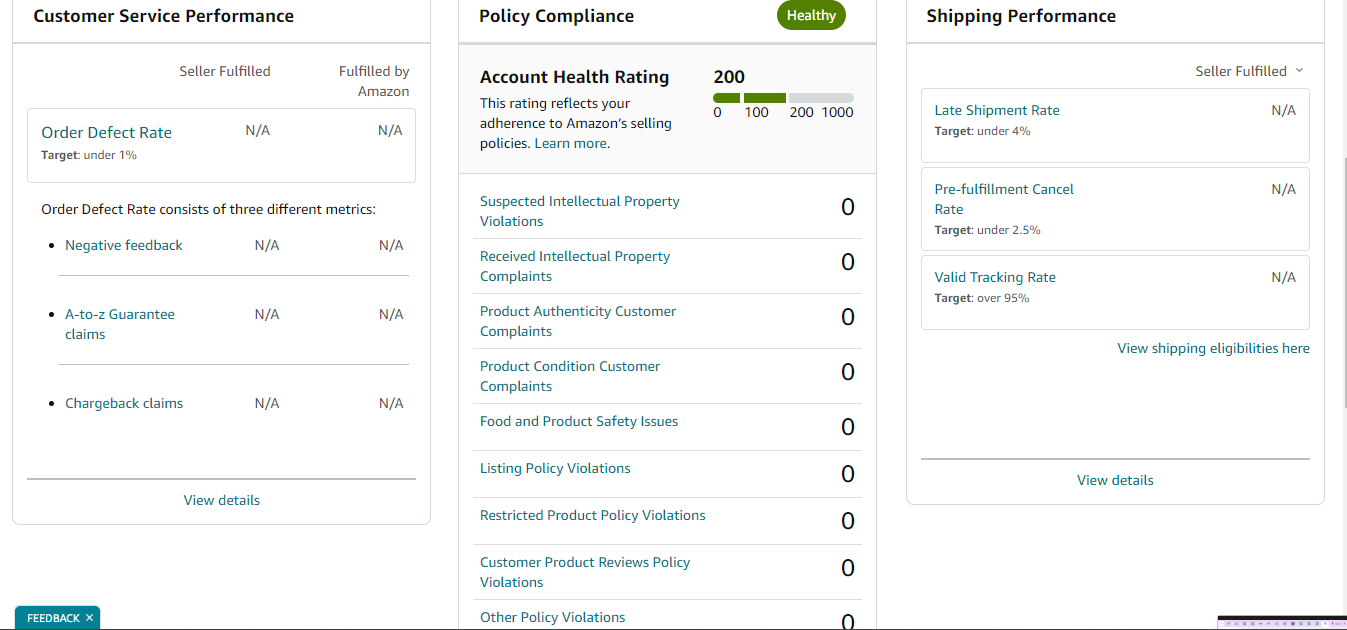
Task: Click the FEEDBACK button
Action: tap(53, 618)
